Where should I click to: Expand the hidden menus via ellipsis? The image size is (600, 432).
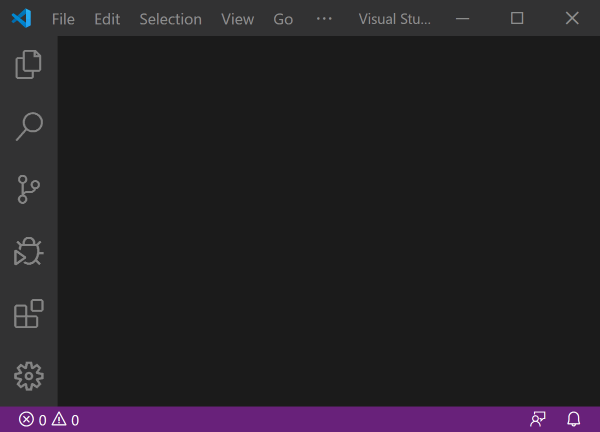tap(324, 18)
